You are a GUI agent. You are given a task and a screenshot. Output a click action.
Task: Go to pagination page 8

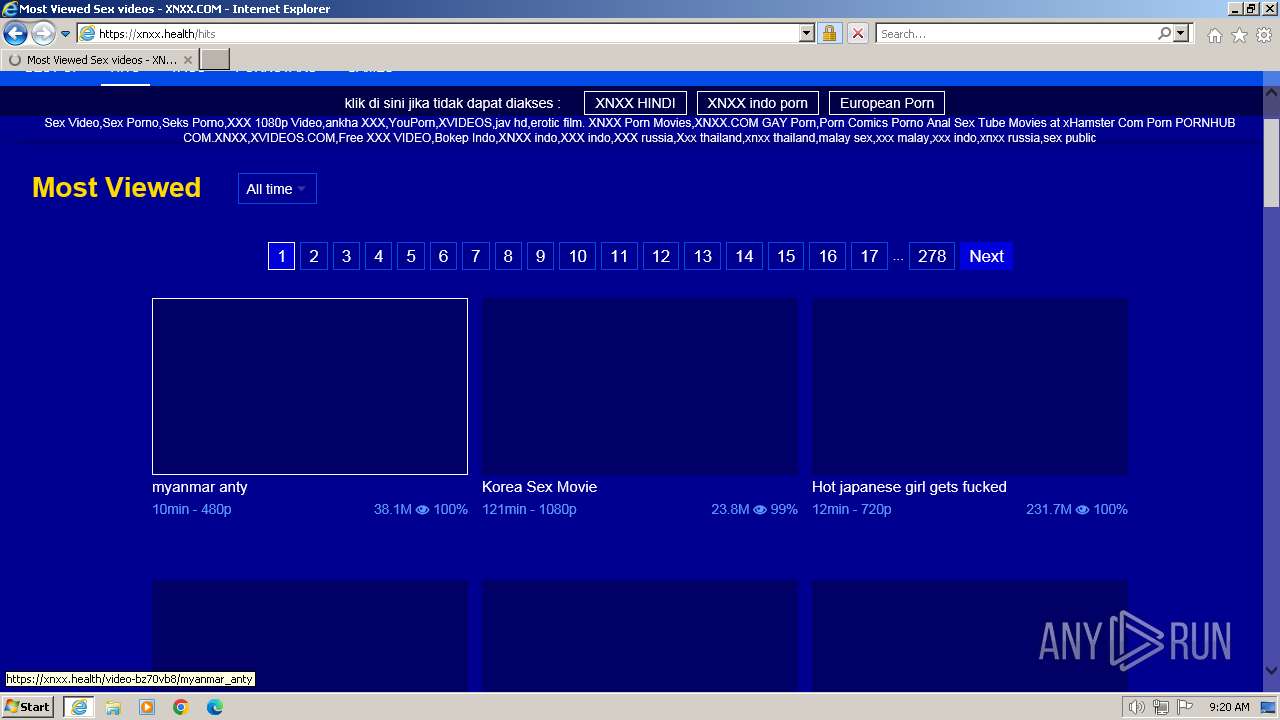point(508,256)
